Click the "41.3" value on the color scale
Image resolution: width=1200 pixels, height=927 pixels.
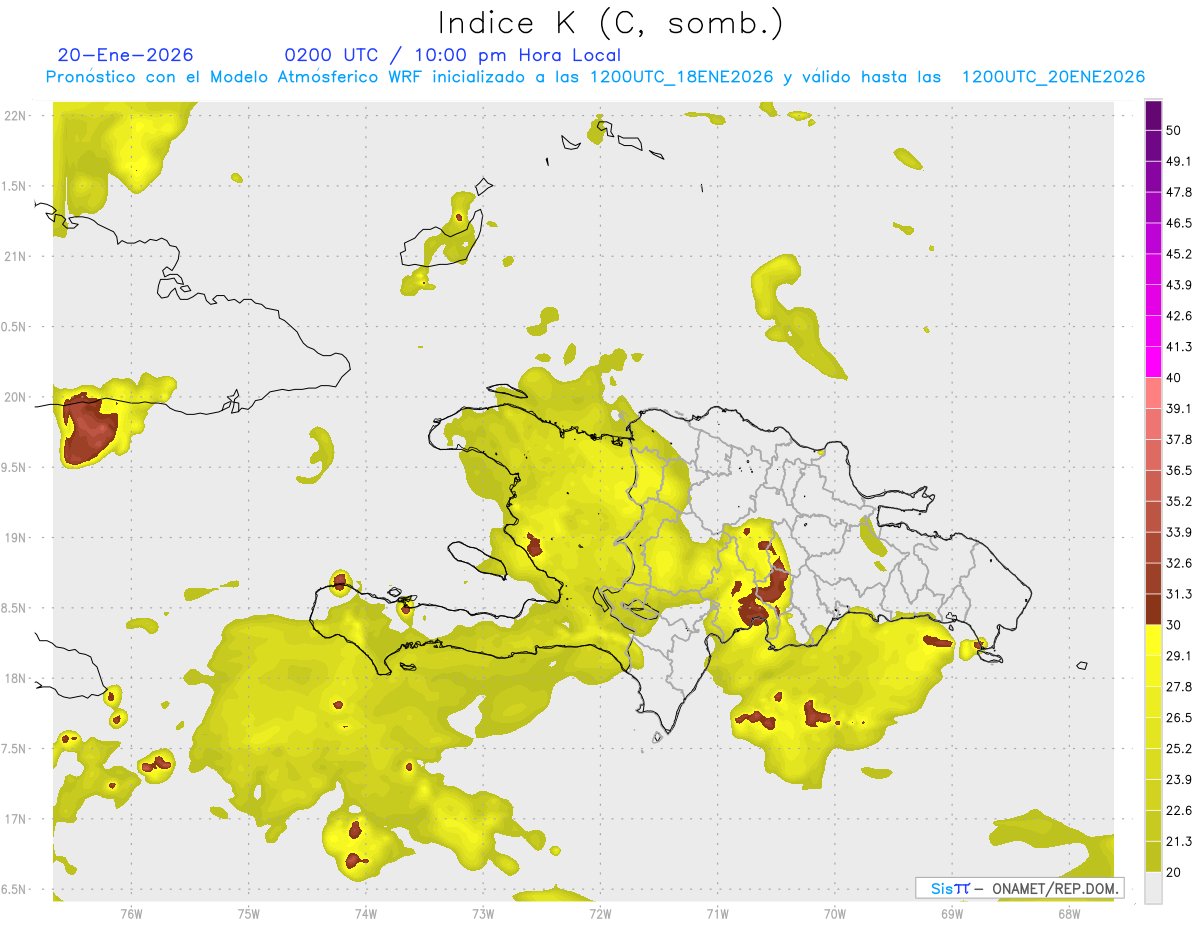click(1179, 347)
